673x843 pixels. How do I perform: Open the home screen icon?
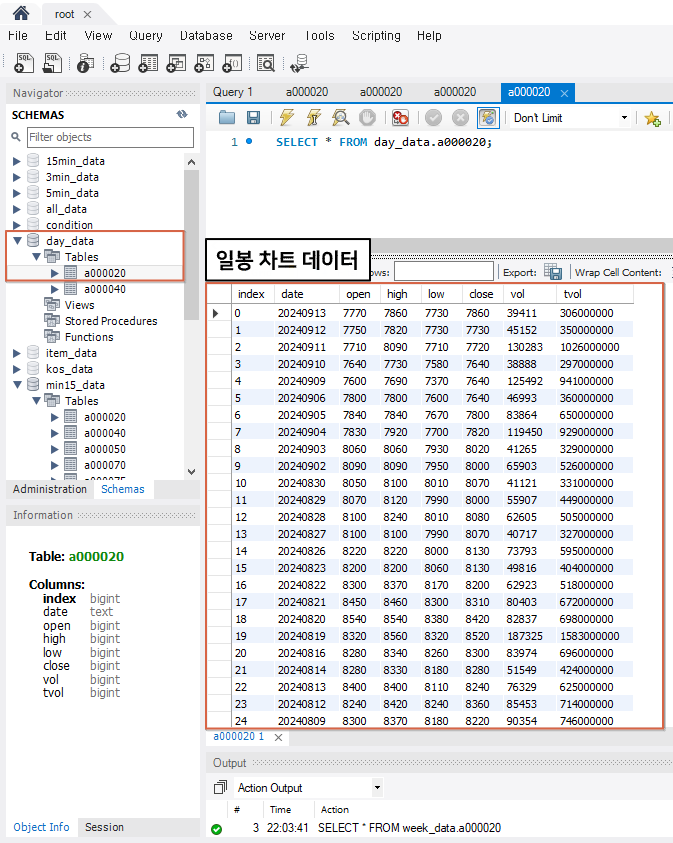[20, 12]
